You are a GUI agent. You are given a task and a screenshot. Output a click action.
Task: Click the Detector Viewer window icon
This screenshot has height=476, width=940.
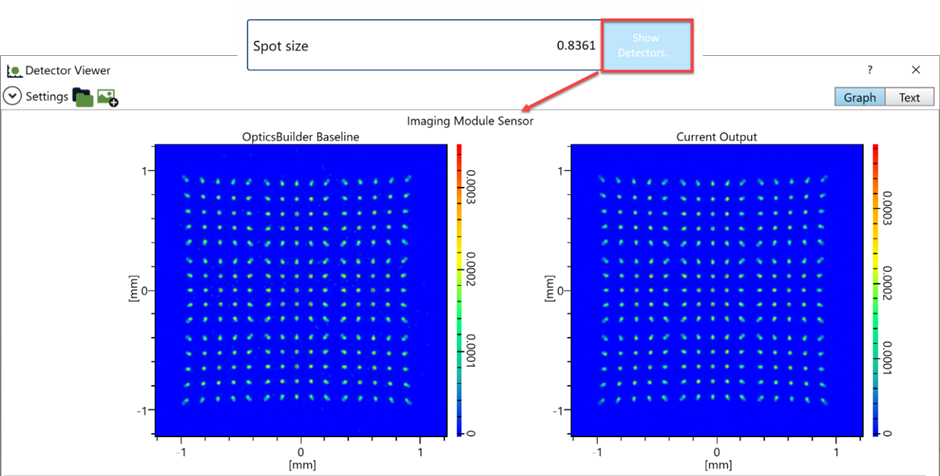pos(14,71)
